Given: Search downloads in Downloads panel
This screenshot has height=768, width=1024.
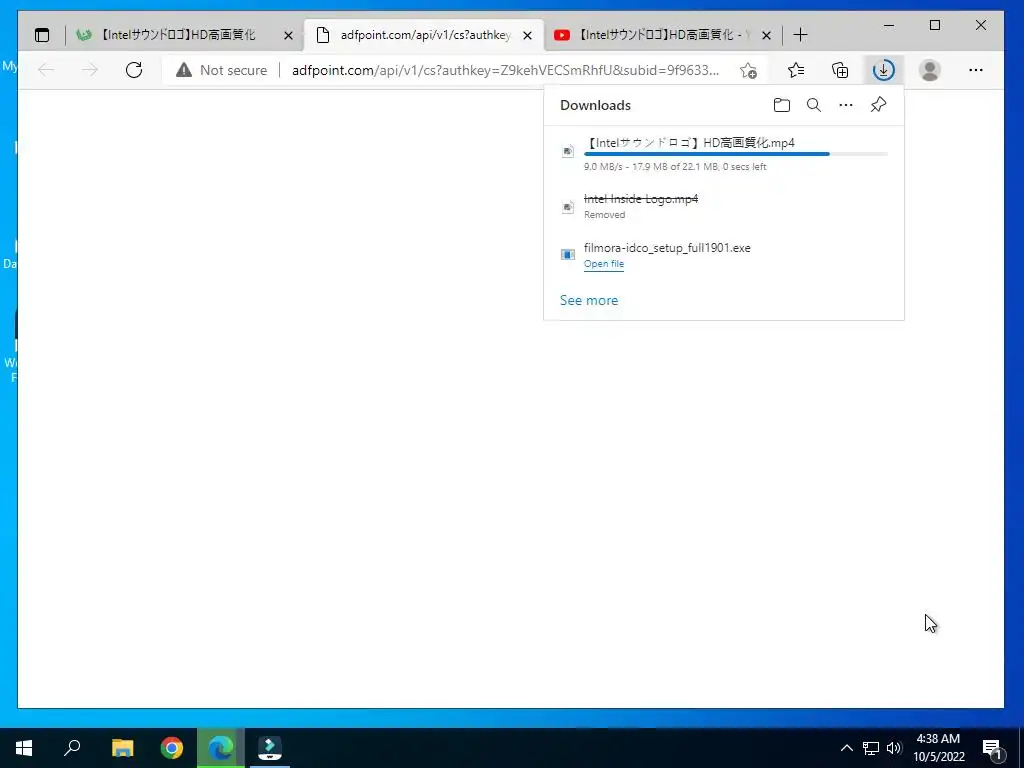Looking at the screenshot, I should (814, 105).
